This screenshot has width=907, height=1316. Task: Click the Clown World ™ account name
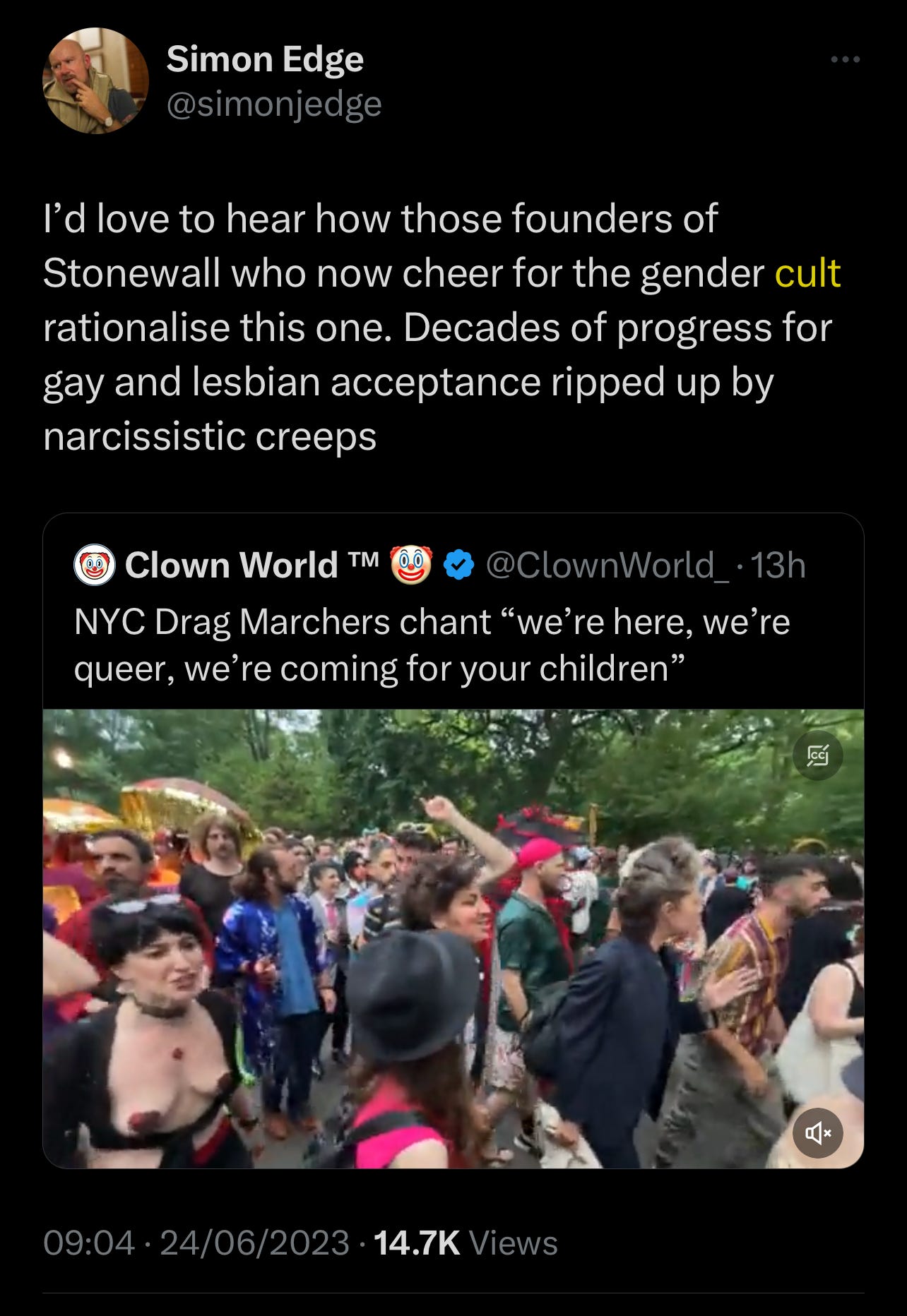coord(252,566)
